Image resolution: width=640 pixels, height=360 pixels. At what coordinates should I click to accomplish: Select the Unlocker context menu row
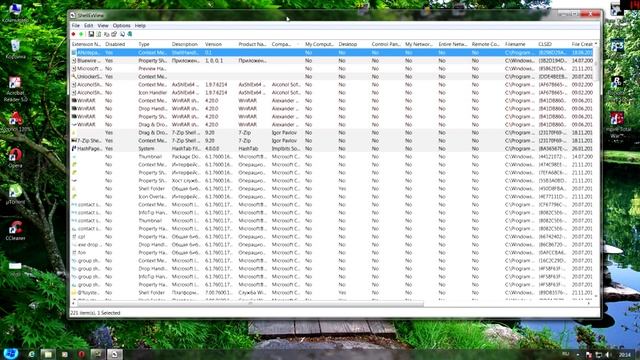pos(332,76)
